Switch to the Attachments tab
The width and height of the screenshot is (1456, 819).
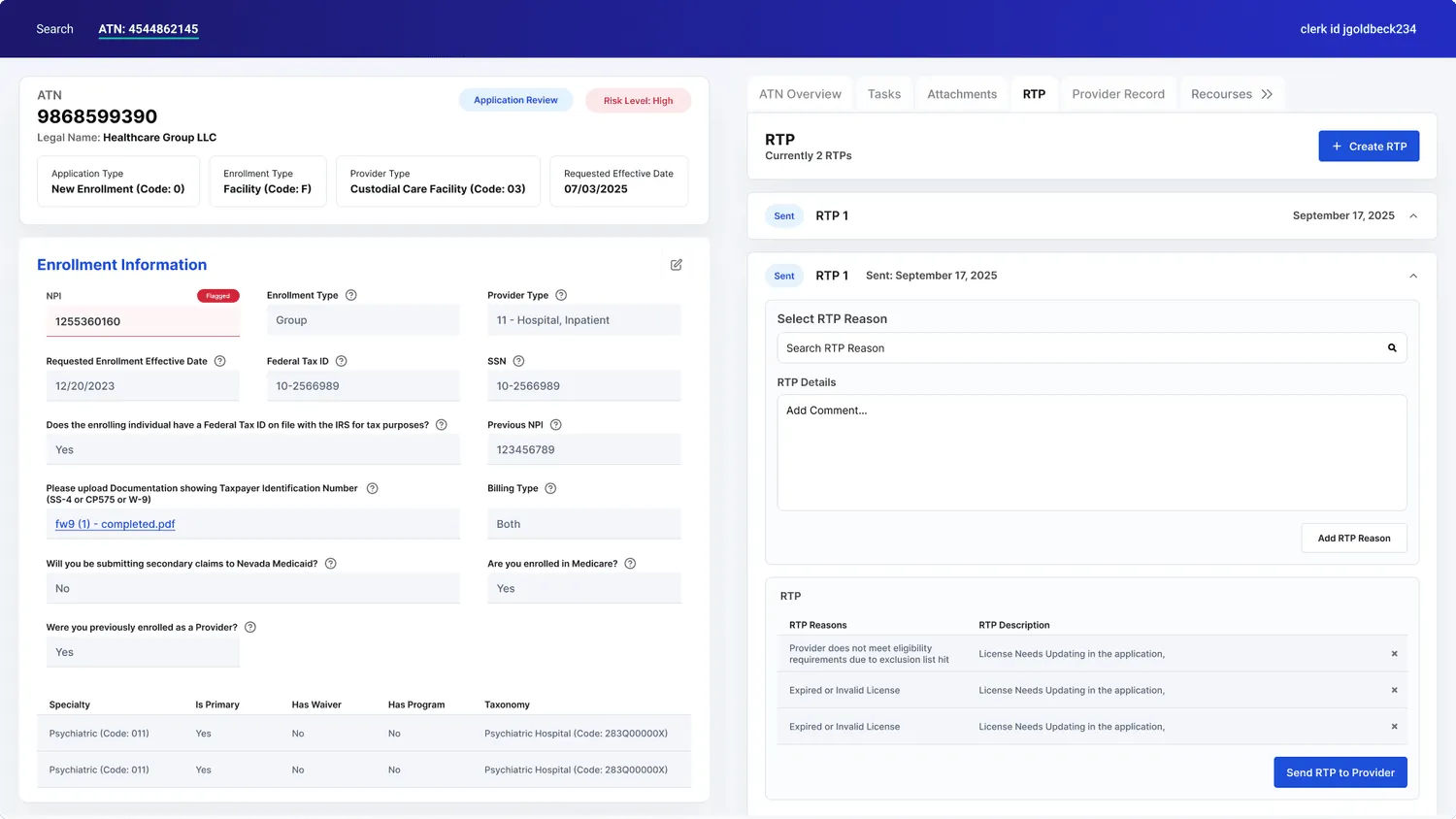tap(962, 94)
